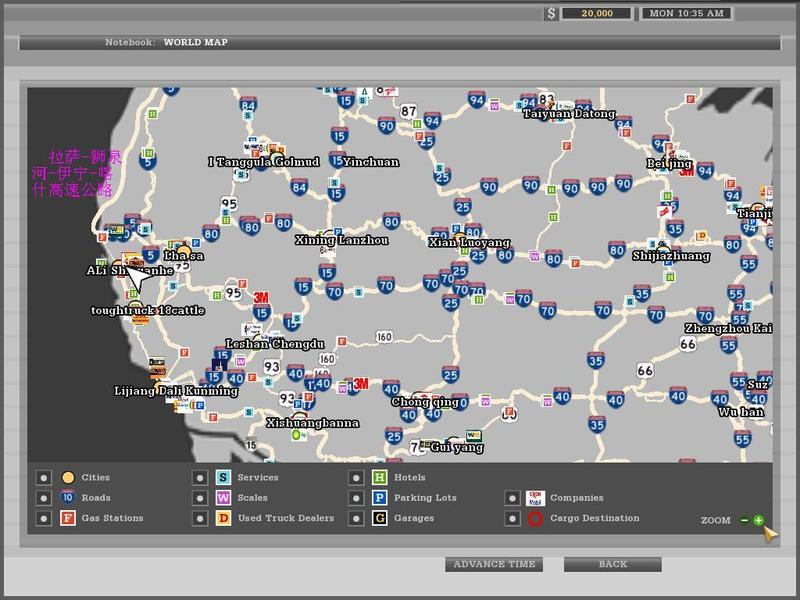Click the green Hotels H legend icon
This screenshot has height=600, width=800.
pyautogui.click(x=380, y=478)
